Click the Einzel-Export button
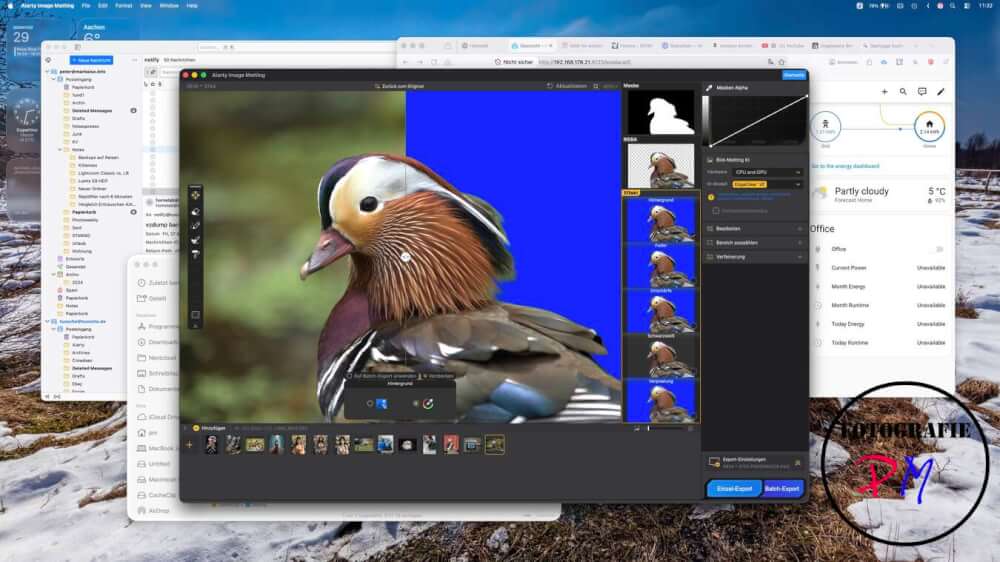Image resolution: width=1000 pixels, height=562 pixels. click(x=734, y=489)
